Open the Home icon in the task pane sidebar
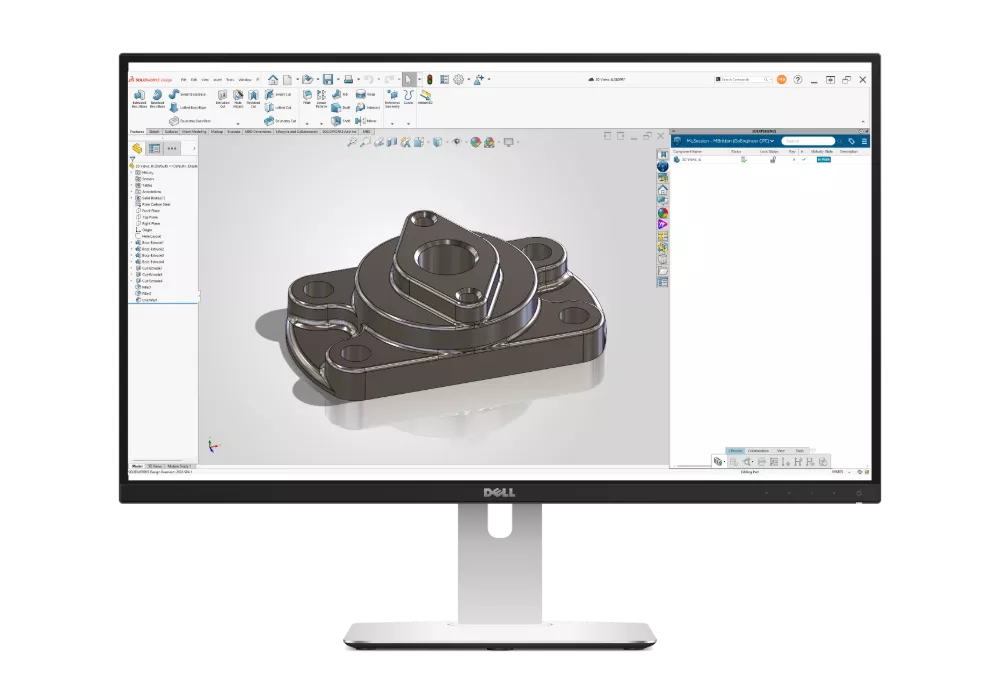 (x=663, y=190)
